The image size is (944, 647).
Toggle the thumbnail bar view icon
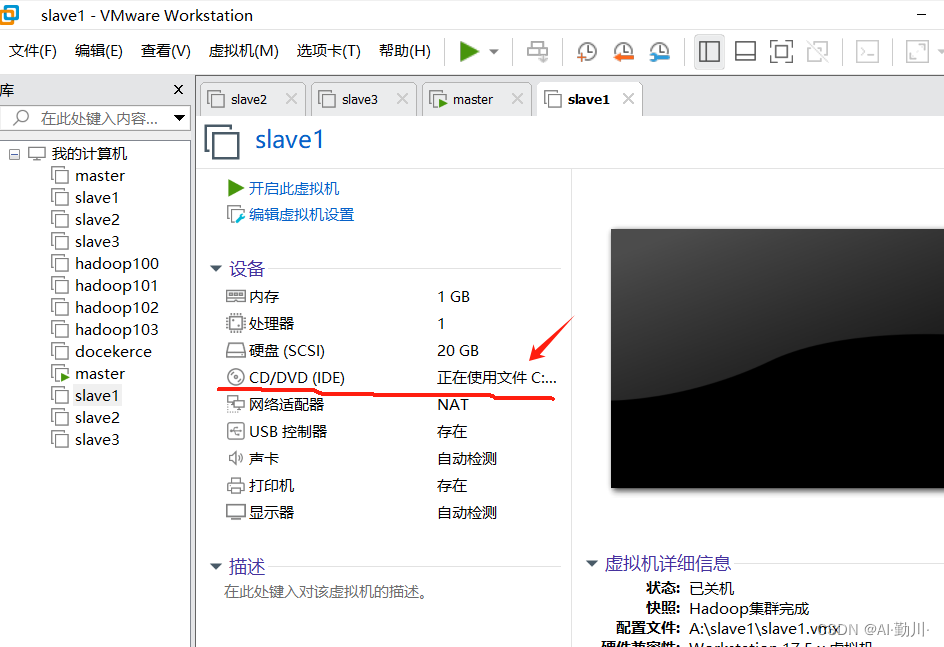pyautogui.click(x=745, y=52)
